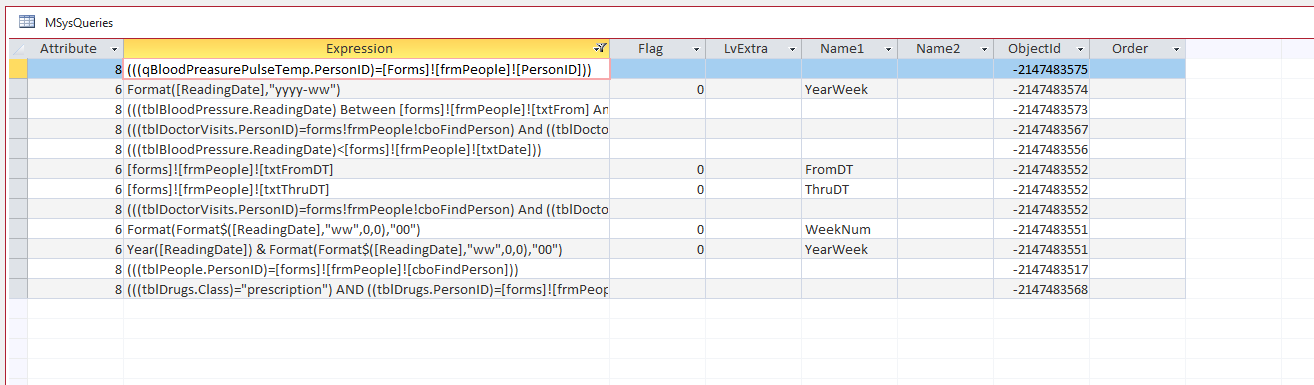The height and width of the screenshot is (385, 1314).
Task: Open the ObjectId column dropdown arrow
Action: point(1079,49)
